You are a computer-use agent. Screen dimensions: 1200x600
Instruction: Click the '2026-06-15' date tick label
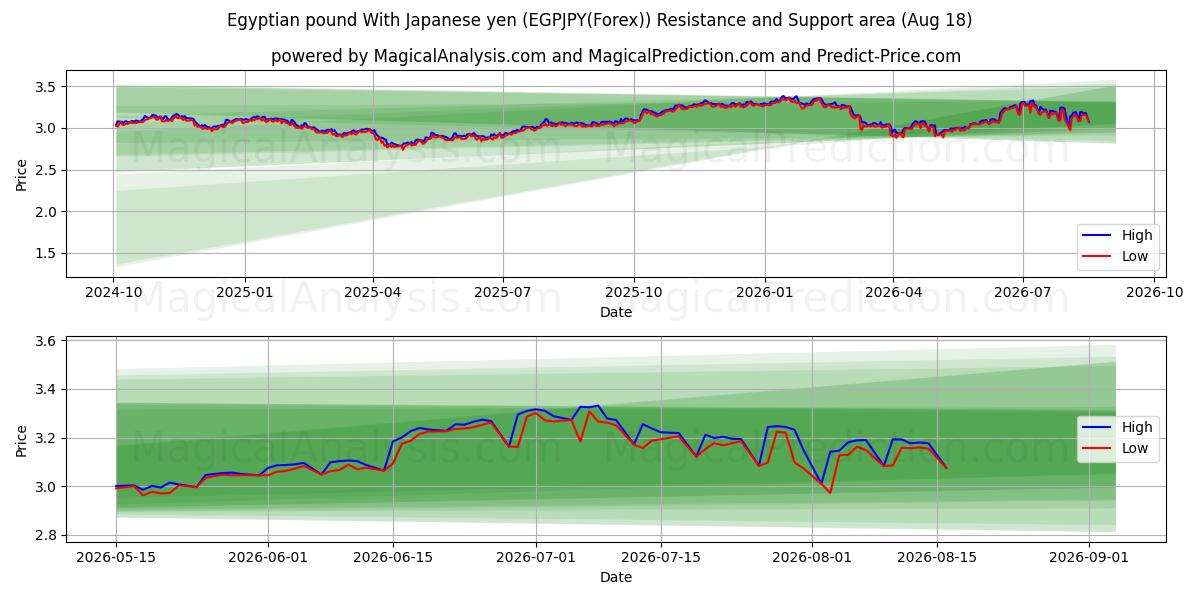click(x=393, y=557)
